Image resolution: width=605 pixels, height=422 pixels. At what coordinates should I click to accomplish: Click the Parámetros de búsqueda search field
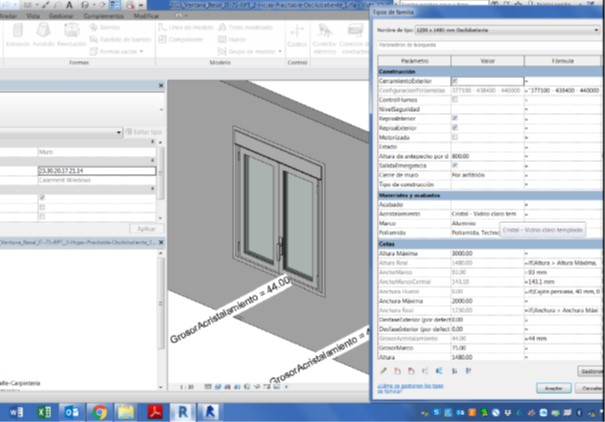pos(489,45)
